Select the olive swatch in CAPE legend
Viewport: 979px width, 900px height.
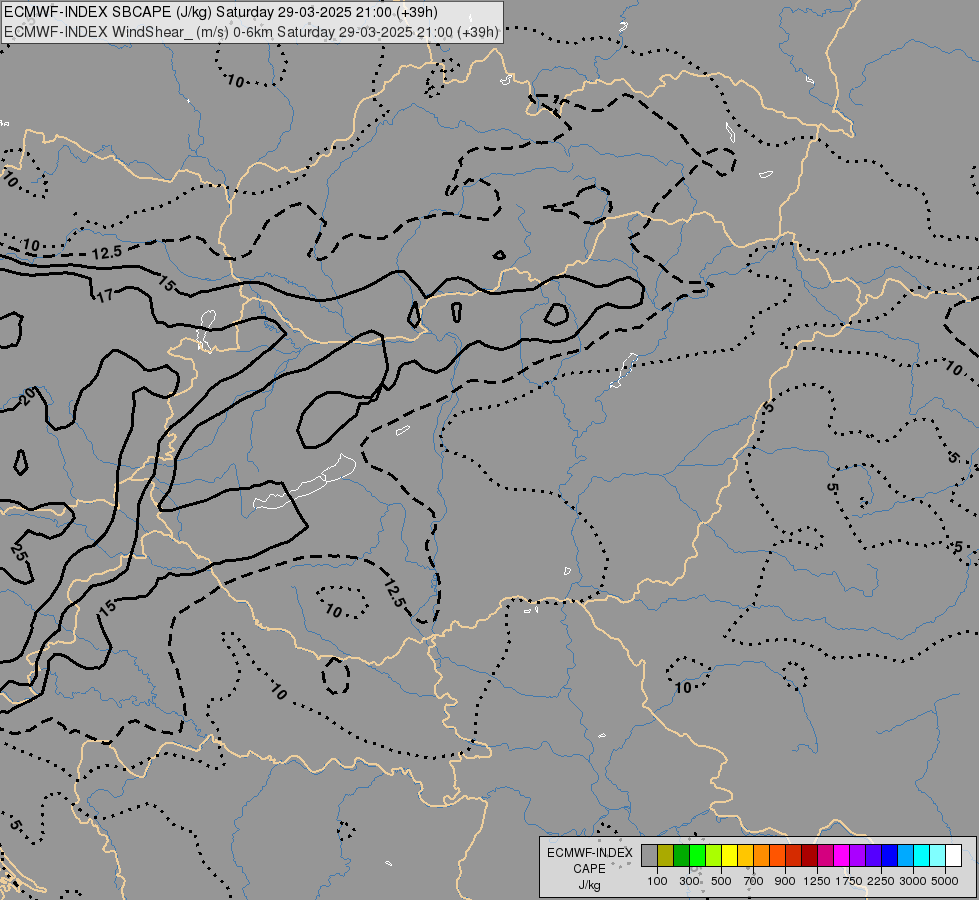tap(665, 856)
